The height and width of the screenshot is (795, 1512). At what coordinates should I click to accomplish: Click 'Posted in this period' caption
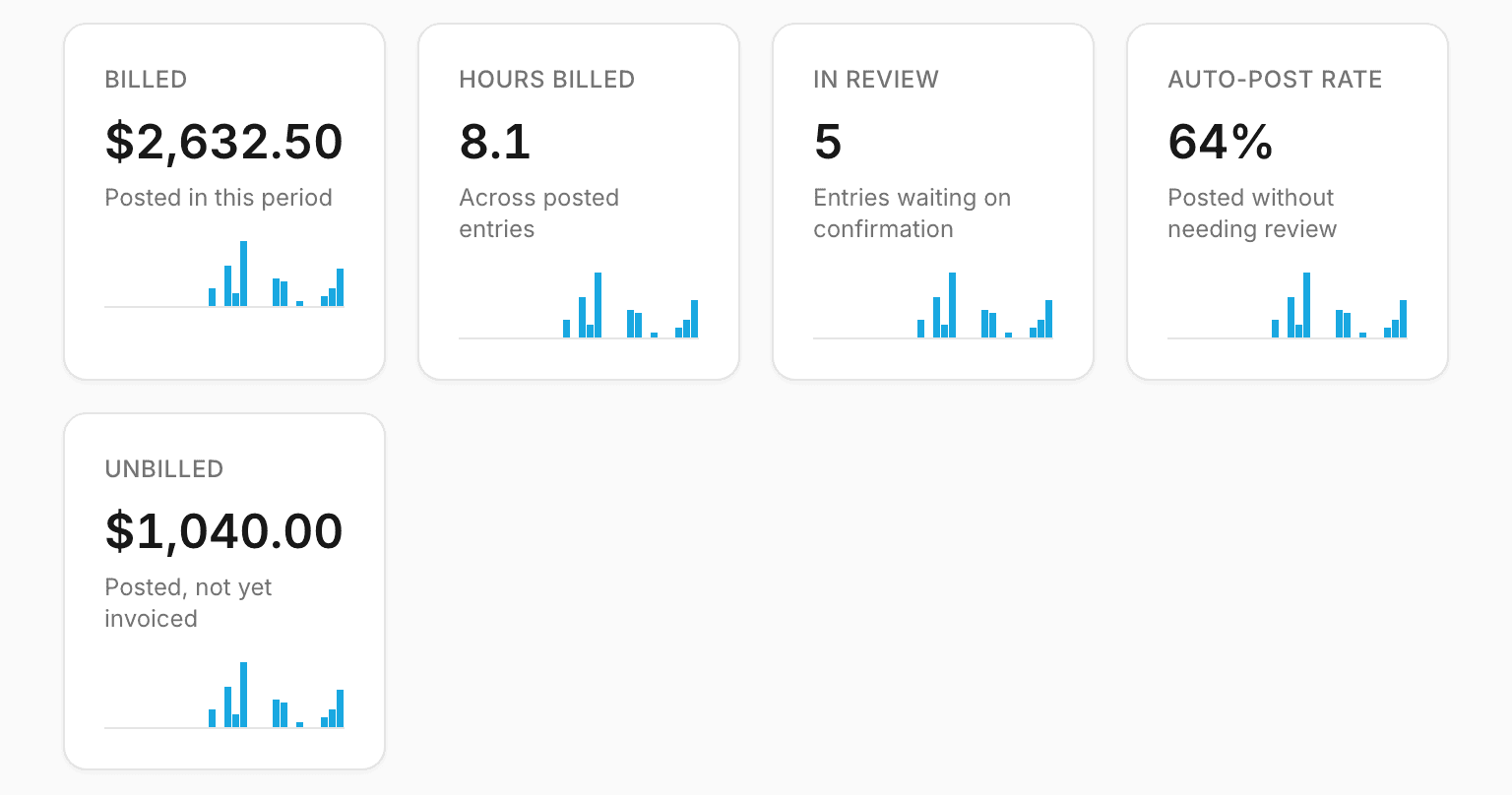coord(219,198)
